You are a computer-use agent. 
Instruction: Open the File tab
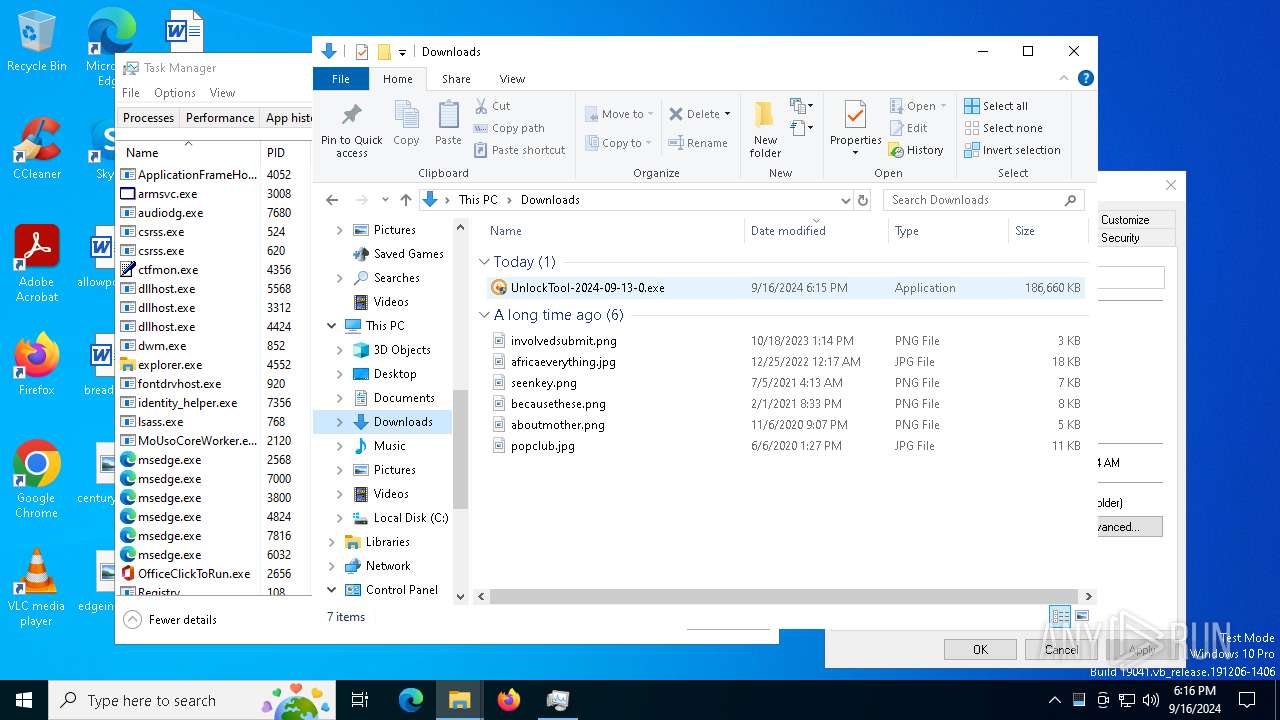click(x=341, y=79)
